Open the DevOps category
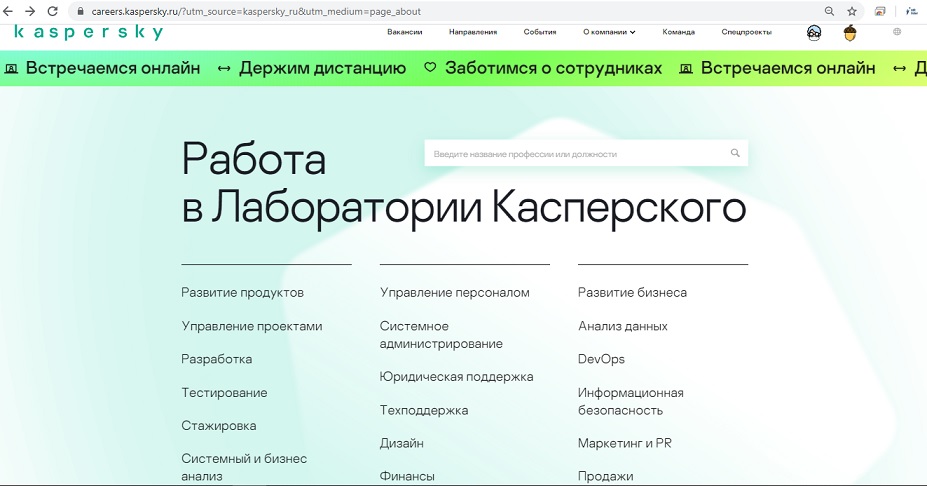Viewport: 927px width, 486px height. coord(601,359)
